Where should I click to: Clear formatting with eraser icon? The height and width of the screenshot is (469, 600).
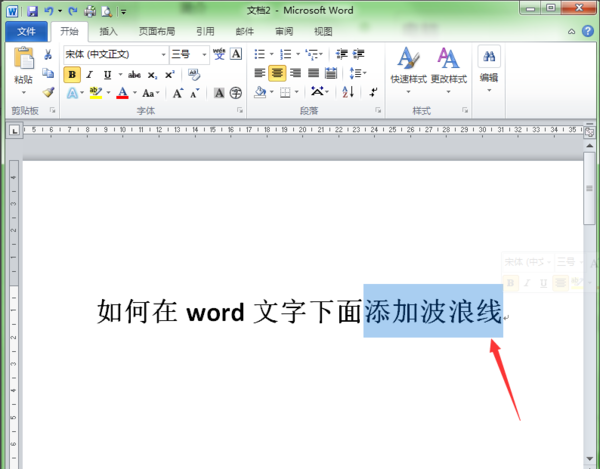[194, 75]
